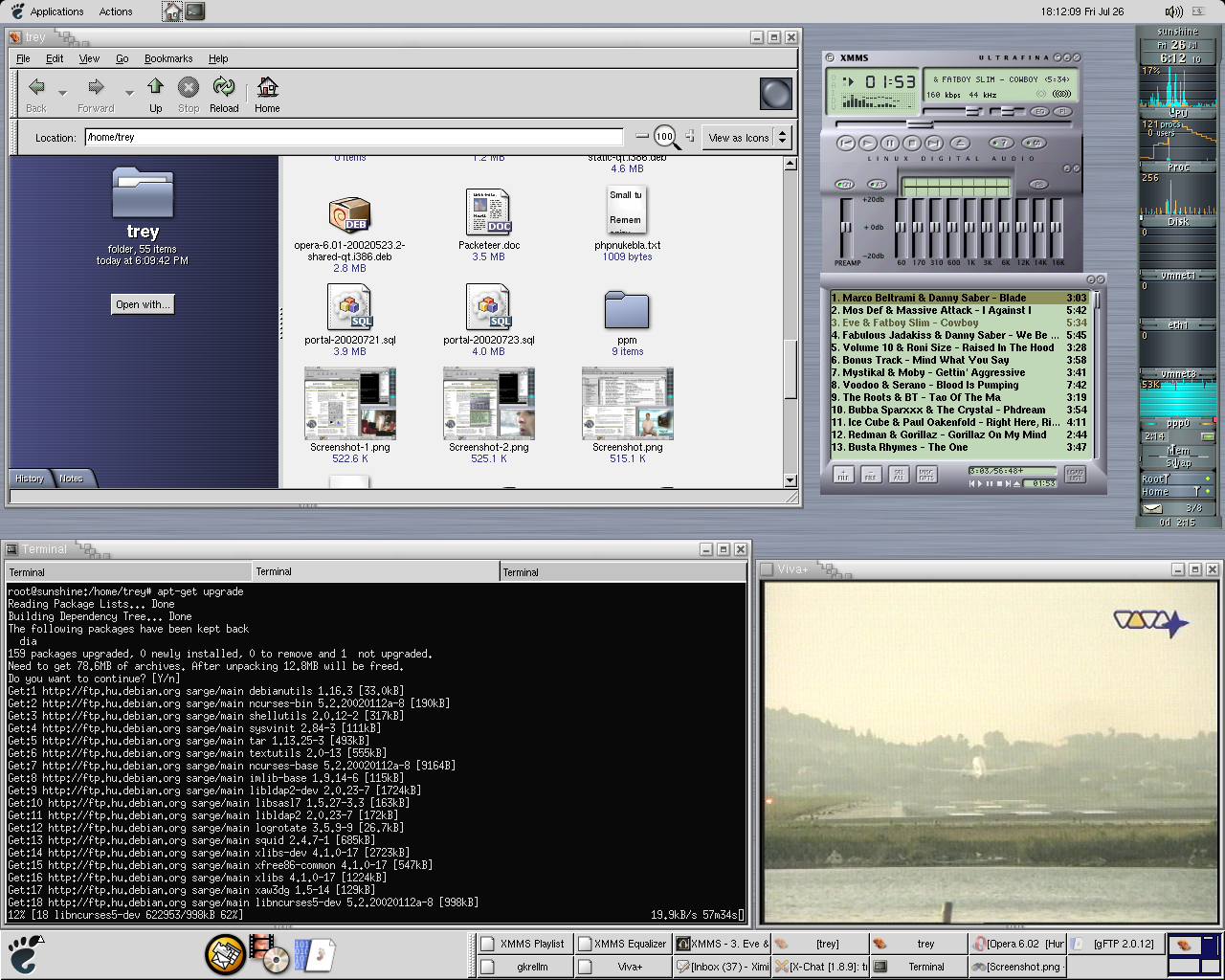Select phpnukebla.txt file icon
This screenshot has width=1225, height=980.
point(627,211)
